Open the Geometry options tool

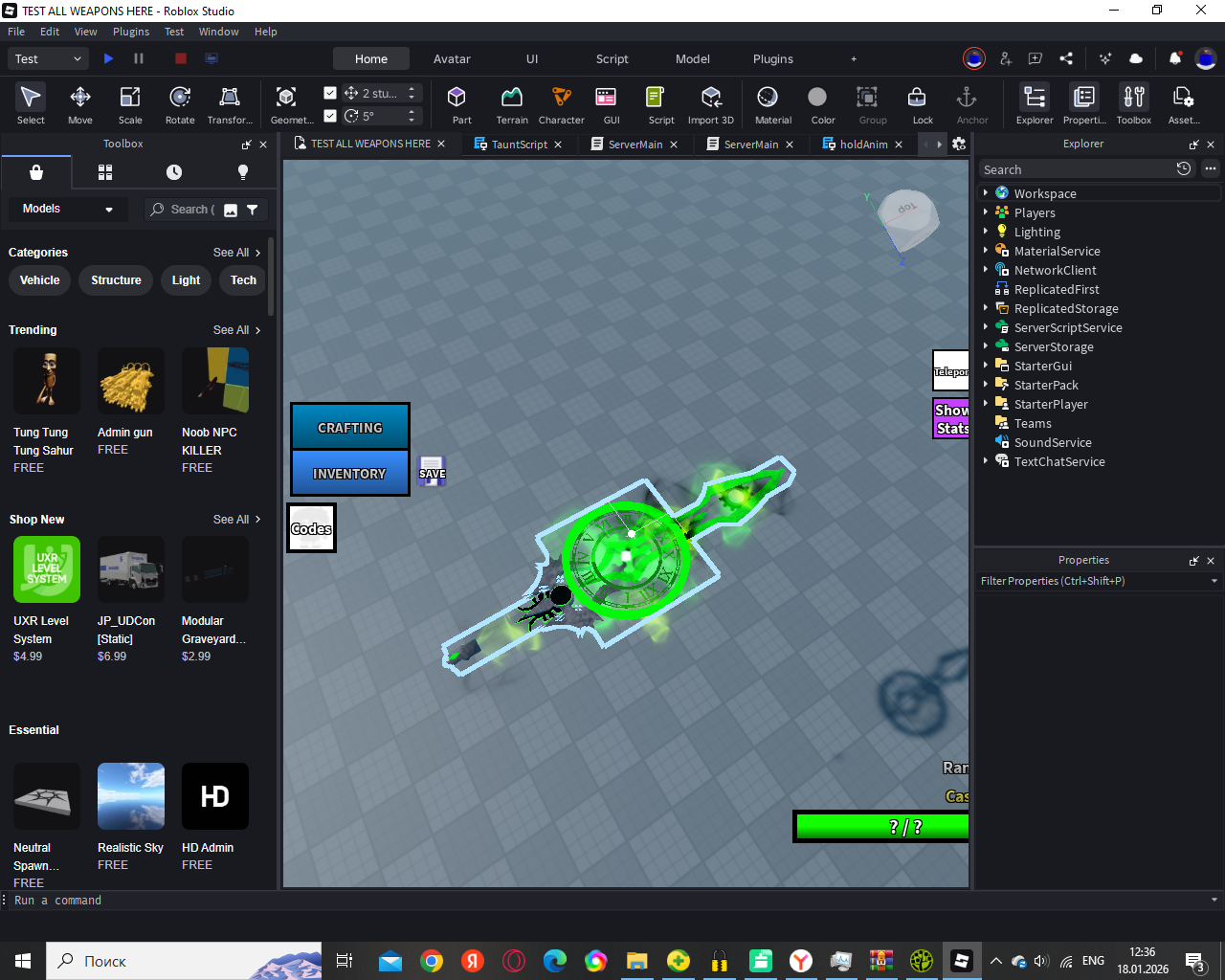[291, 103]
